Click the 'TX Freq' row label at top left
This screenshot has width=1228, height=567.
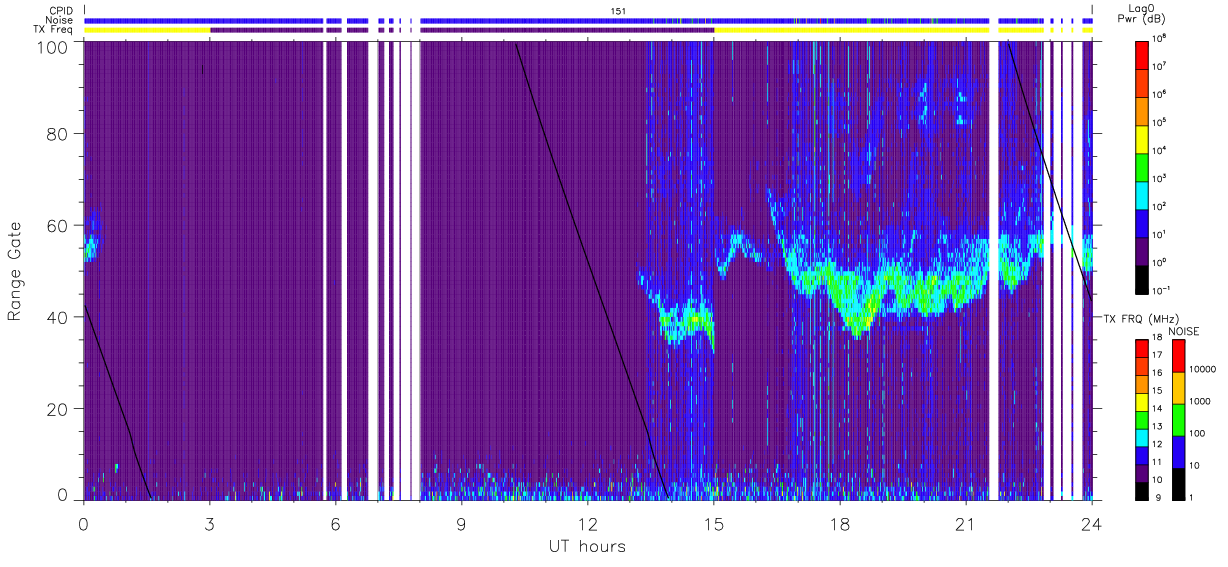(55, 30)
